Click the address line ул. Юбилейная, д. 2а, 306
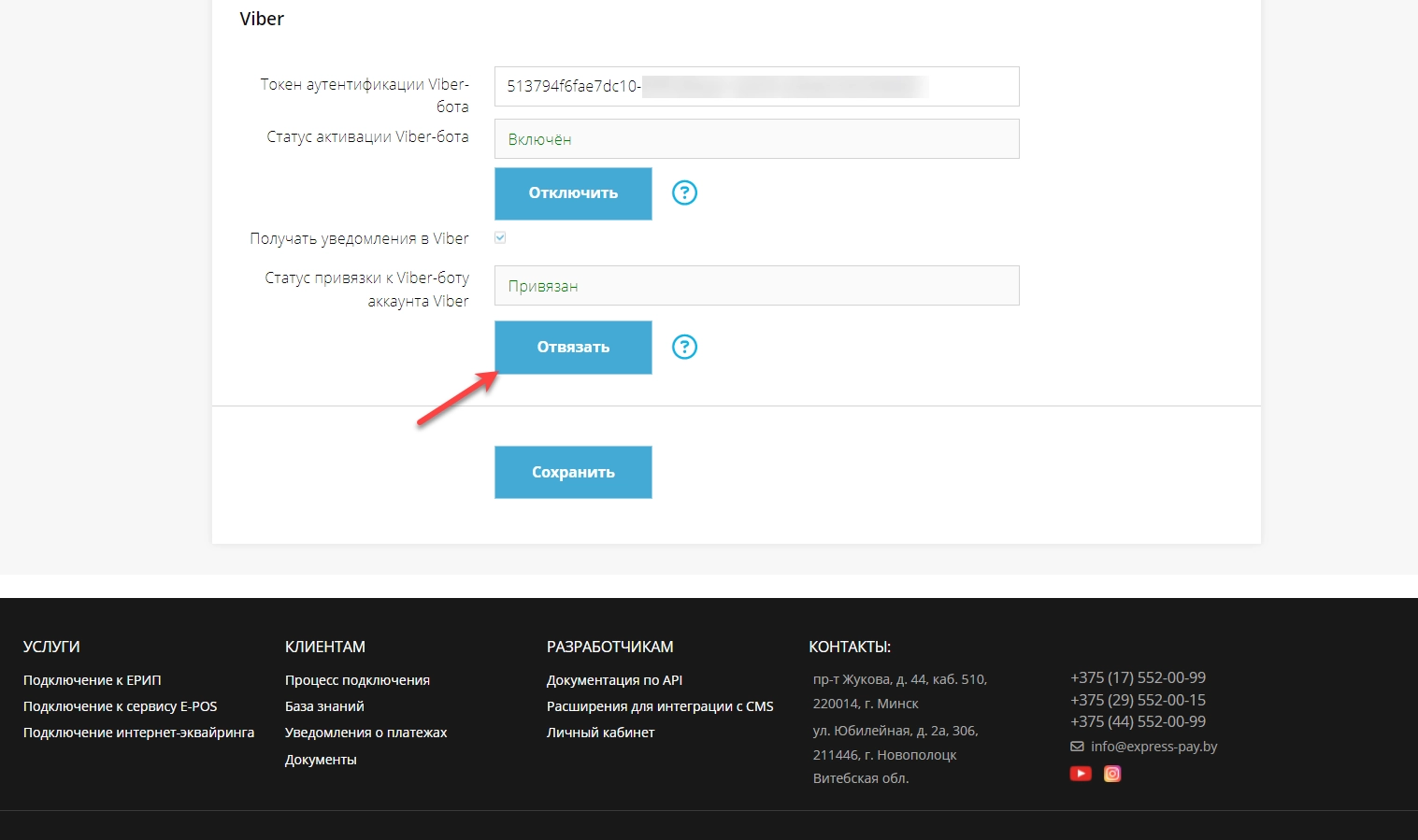The width and height of the screenshot is (1418, 840). pos(895,731)
